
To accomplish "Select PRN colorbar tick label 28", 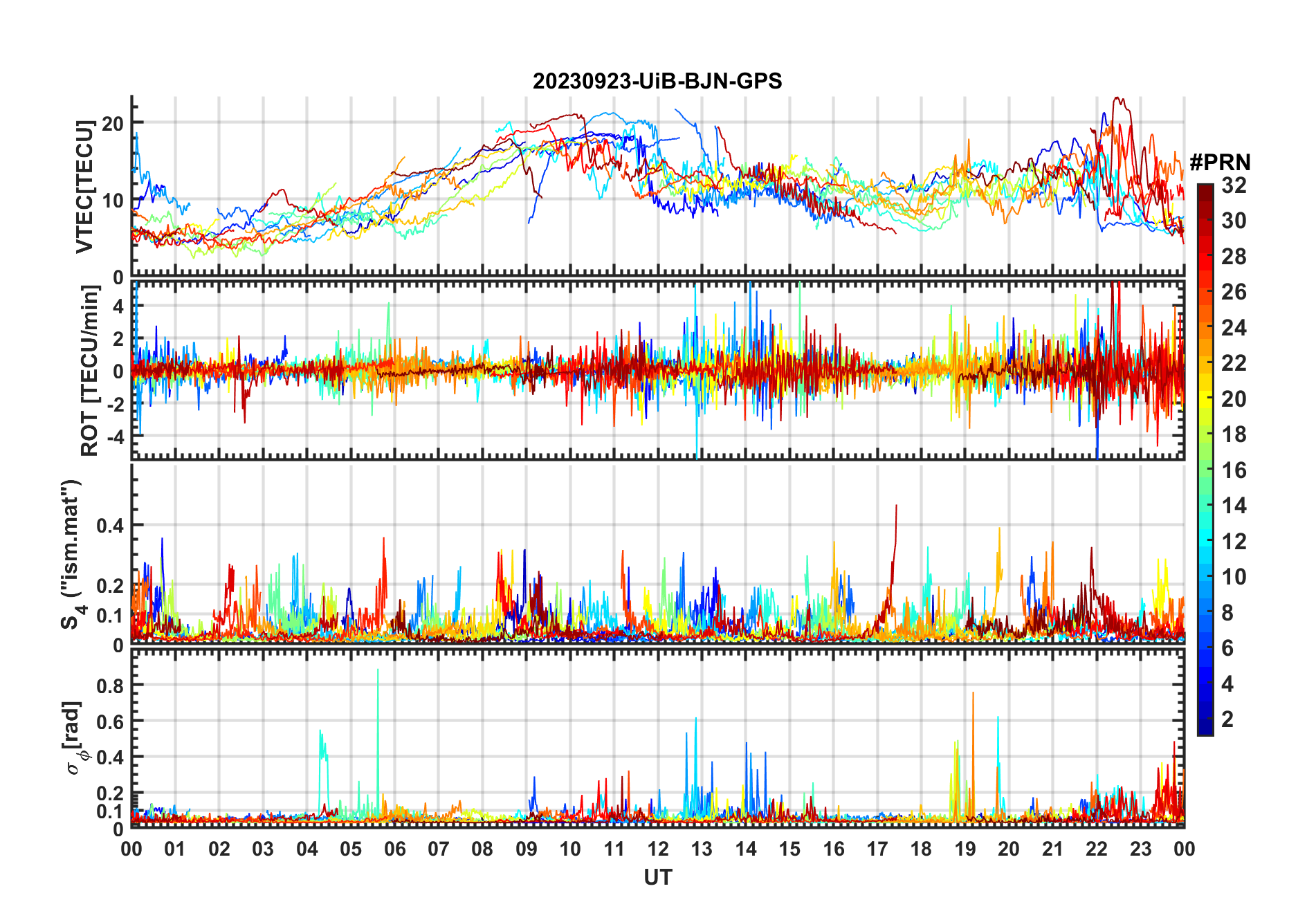I will pos(1234,257).
